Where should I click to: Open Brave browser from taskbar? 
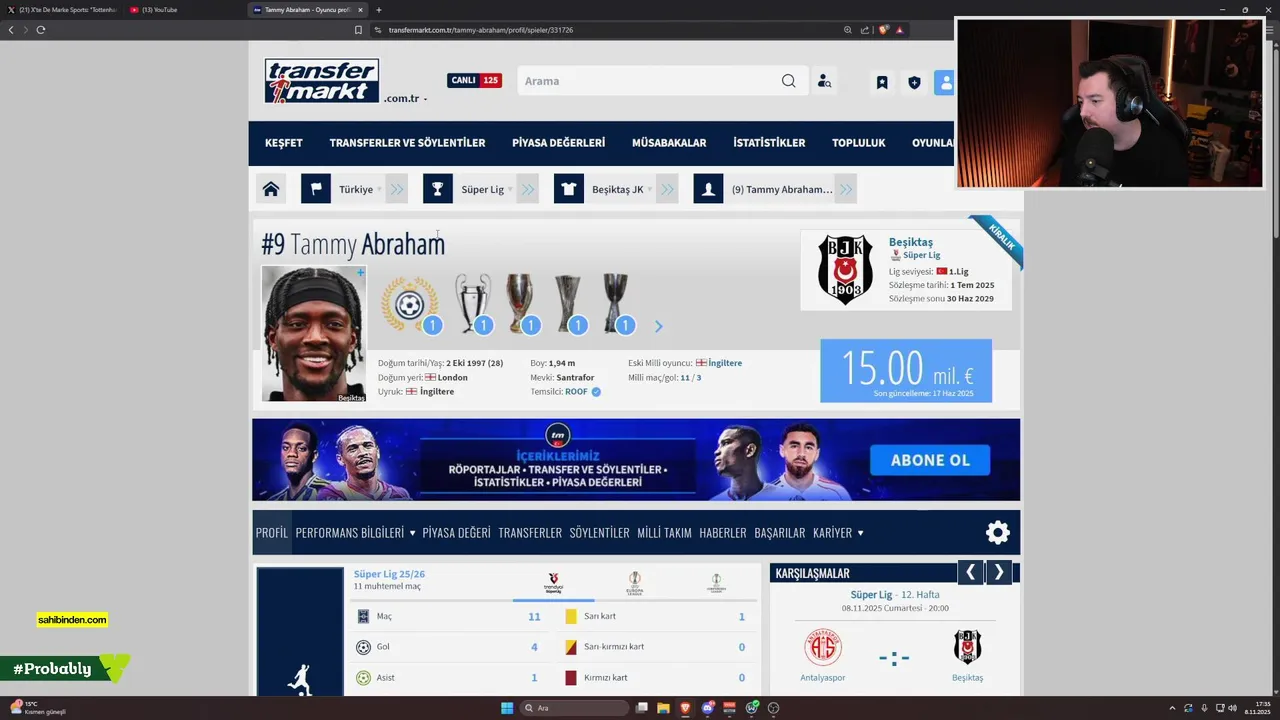(685, 708)
